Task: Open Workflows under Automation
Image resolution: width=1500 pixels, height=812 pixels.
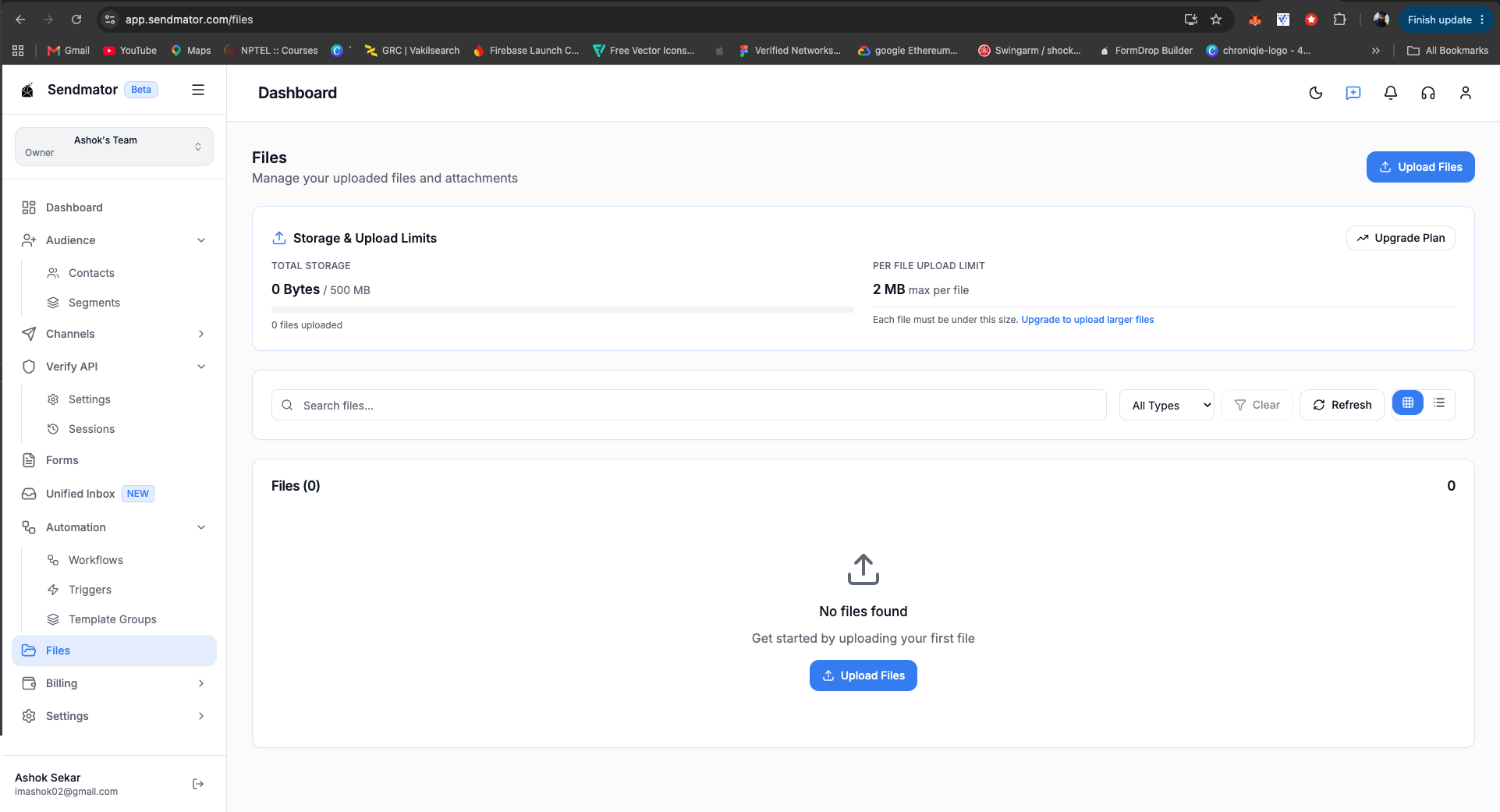Action: pyautogui.click(x=125, y=560)
